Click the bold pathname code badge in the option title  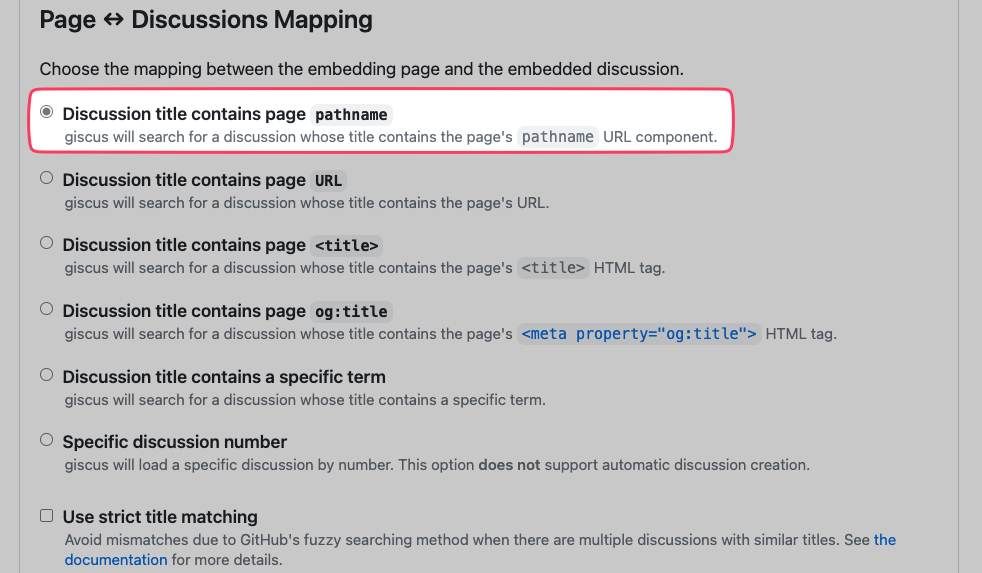point(351,115)
